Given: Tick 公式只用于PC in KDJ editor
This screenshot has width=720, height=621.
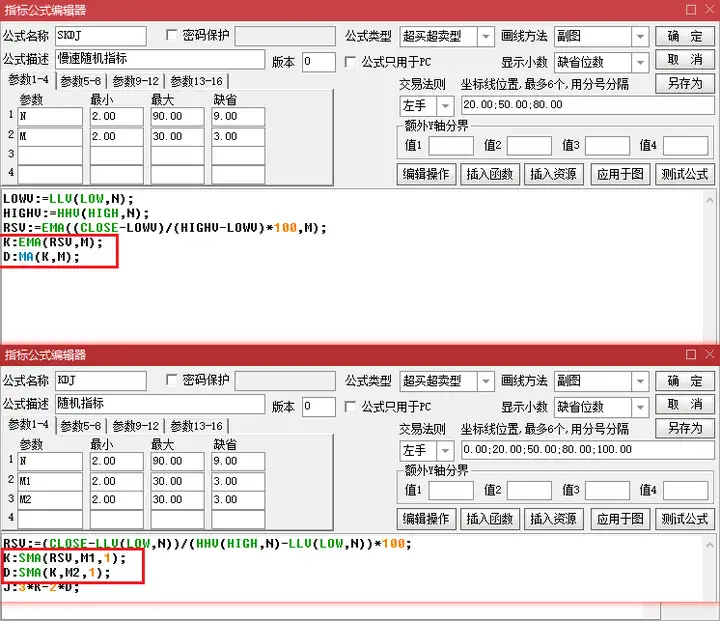Looking at the screenshot, I should click(x=350, y=407).
